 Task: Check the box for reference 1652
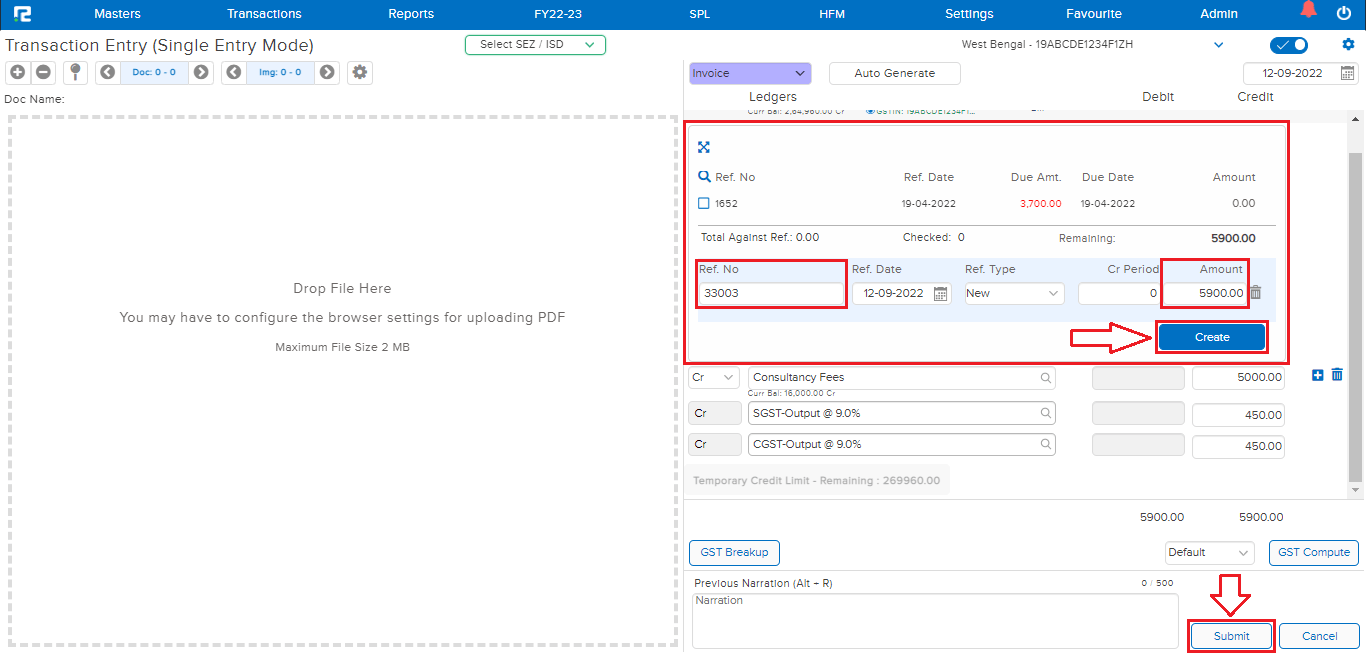click(x=704, y=203)
